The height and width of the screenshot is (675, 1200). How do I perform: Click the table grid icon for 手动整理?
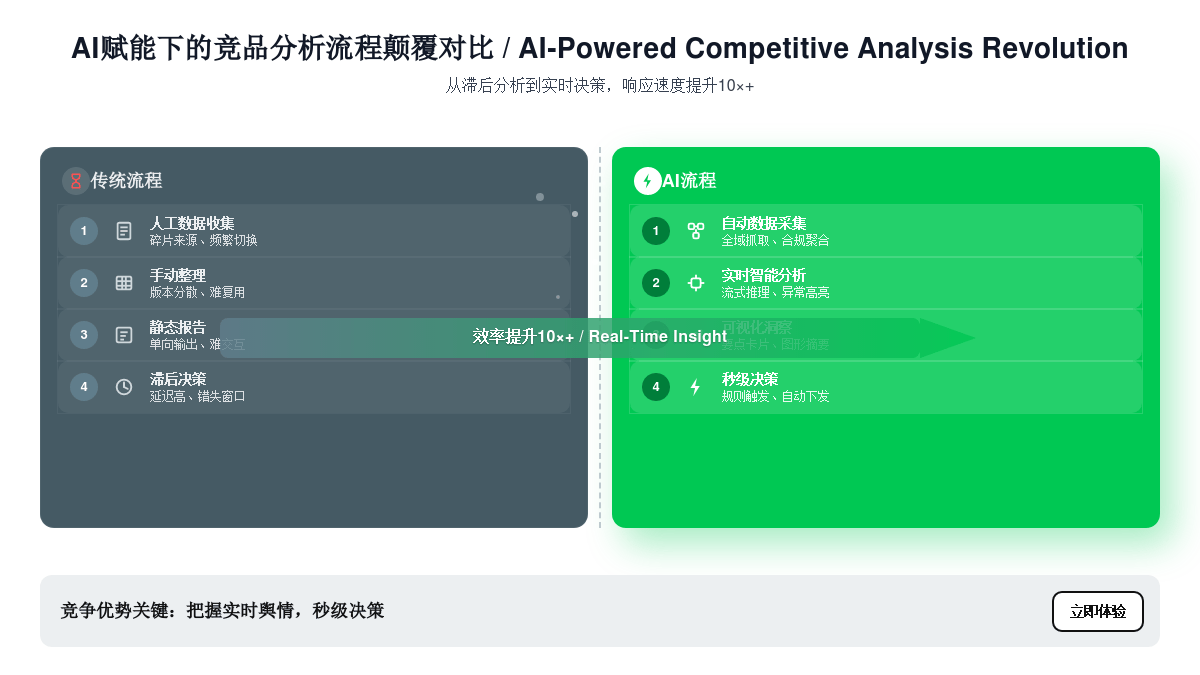click(124, 283)
